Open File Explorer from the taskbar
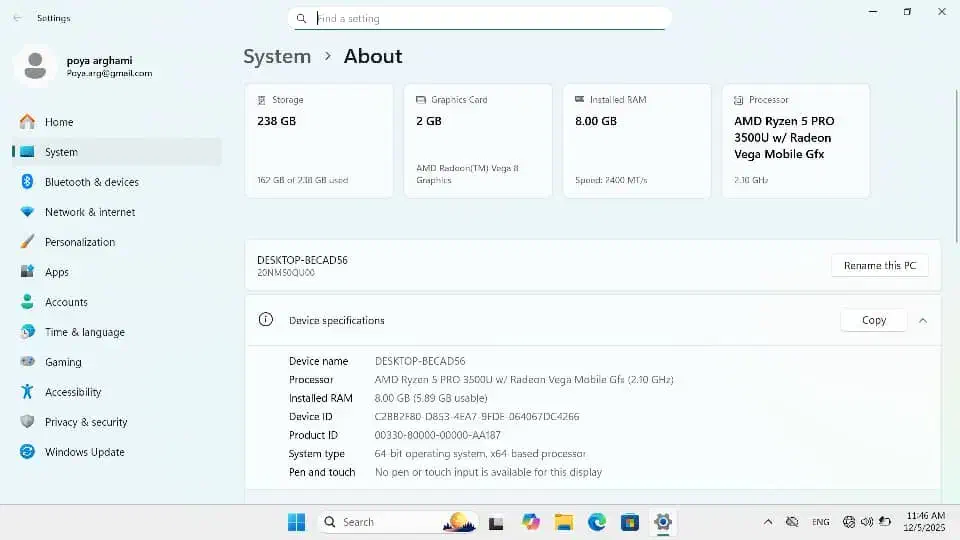The width and height of the screenshot is (960, 540). click(564, 522)
